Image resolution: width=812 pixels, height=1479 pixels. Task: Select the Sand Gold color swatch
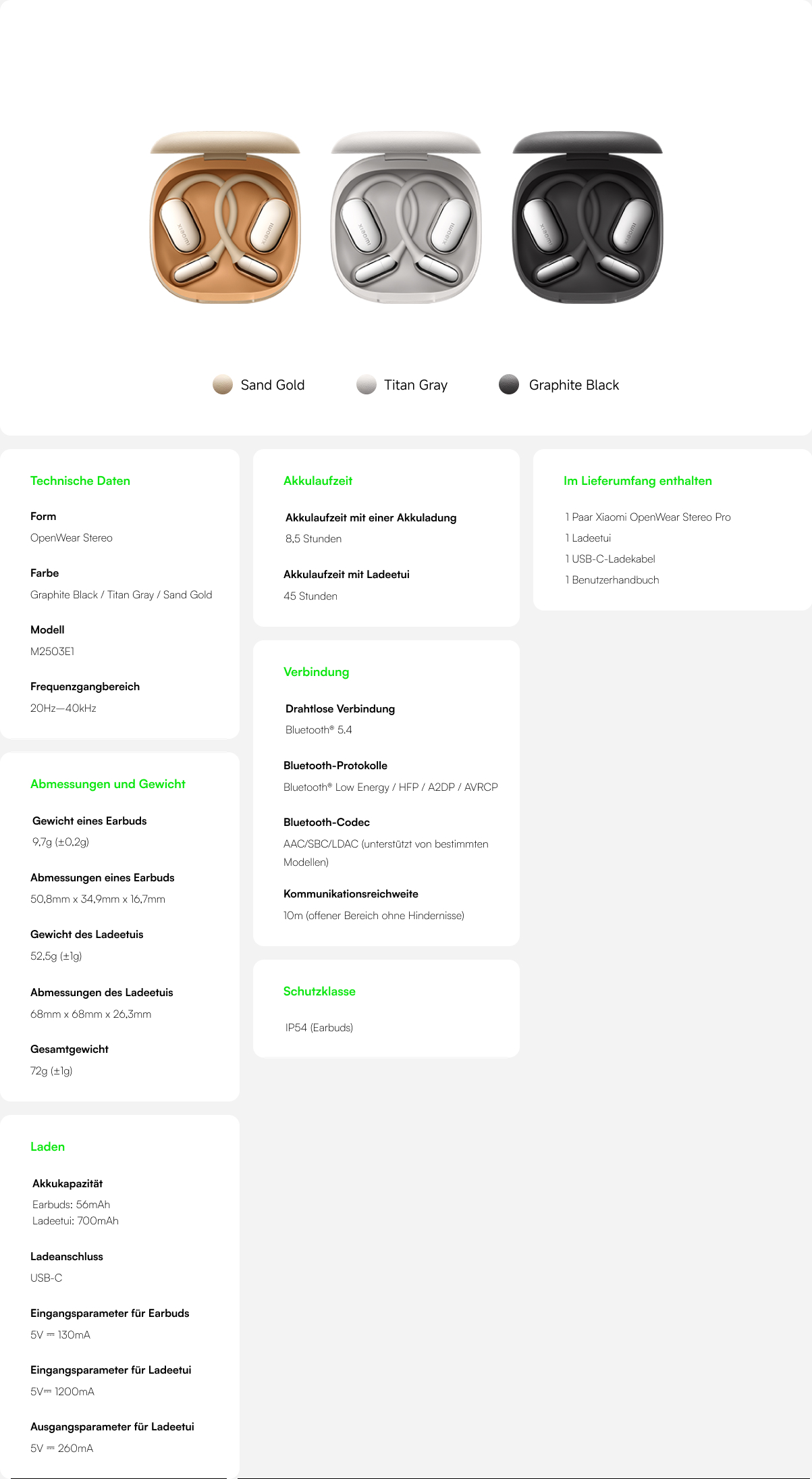pos(223,384)
